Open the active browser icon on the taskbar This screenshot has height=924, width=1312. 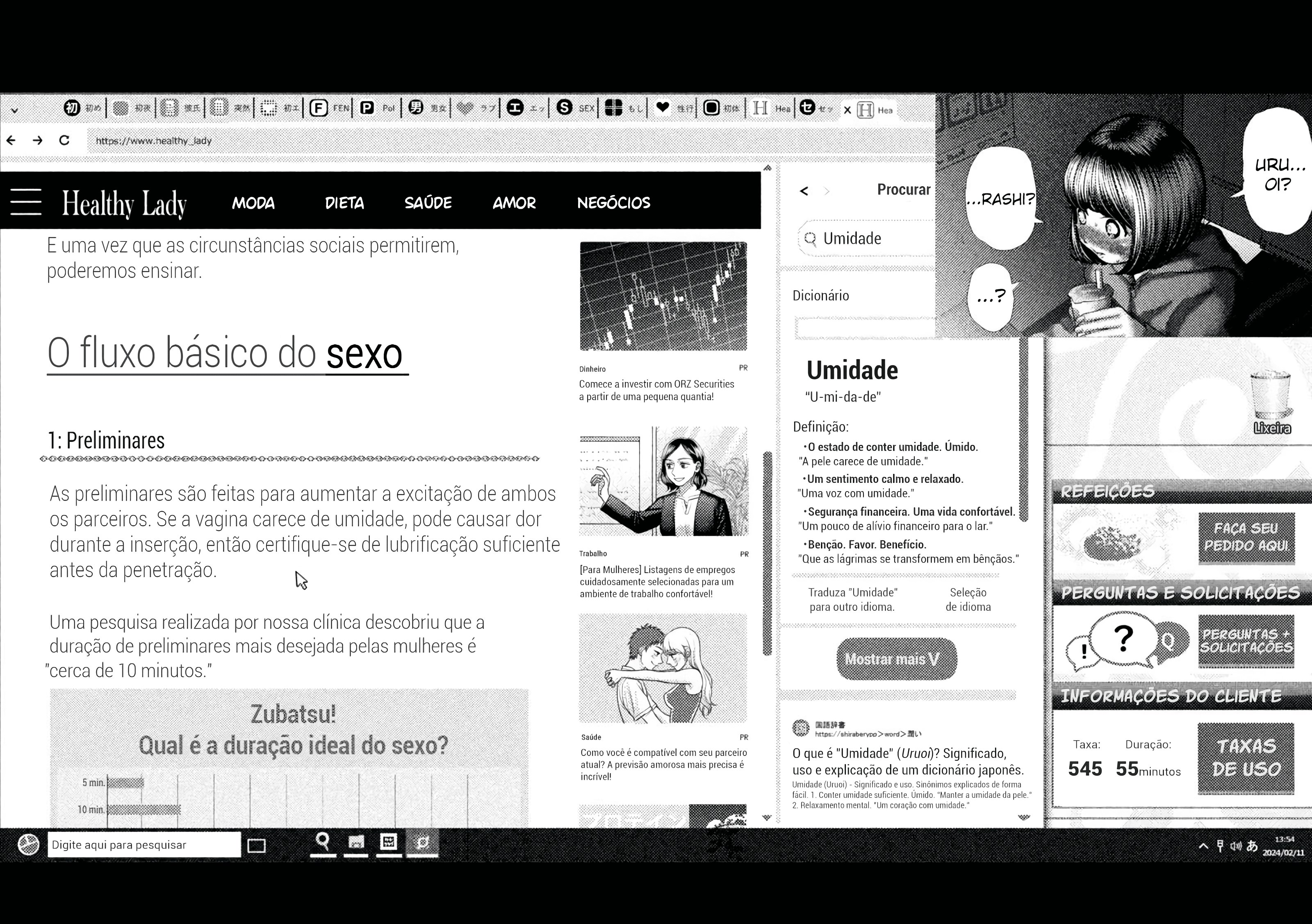point(422,843)
